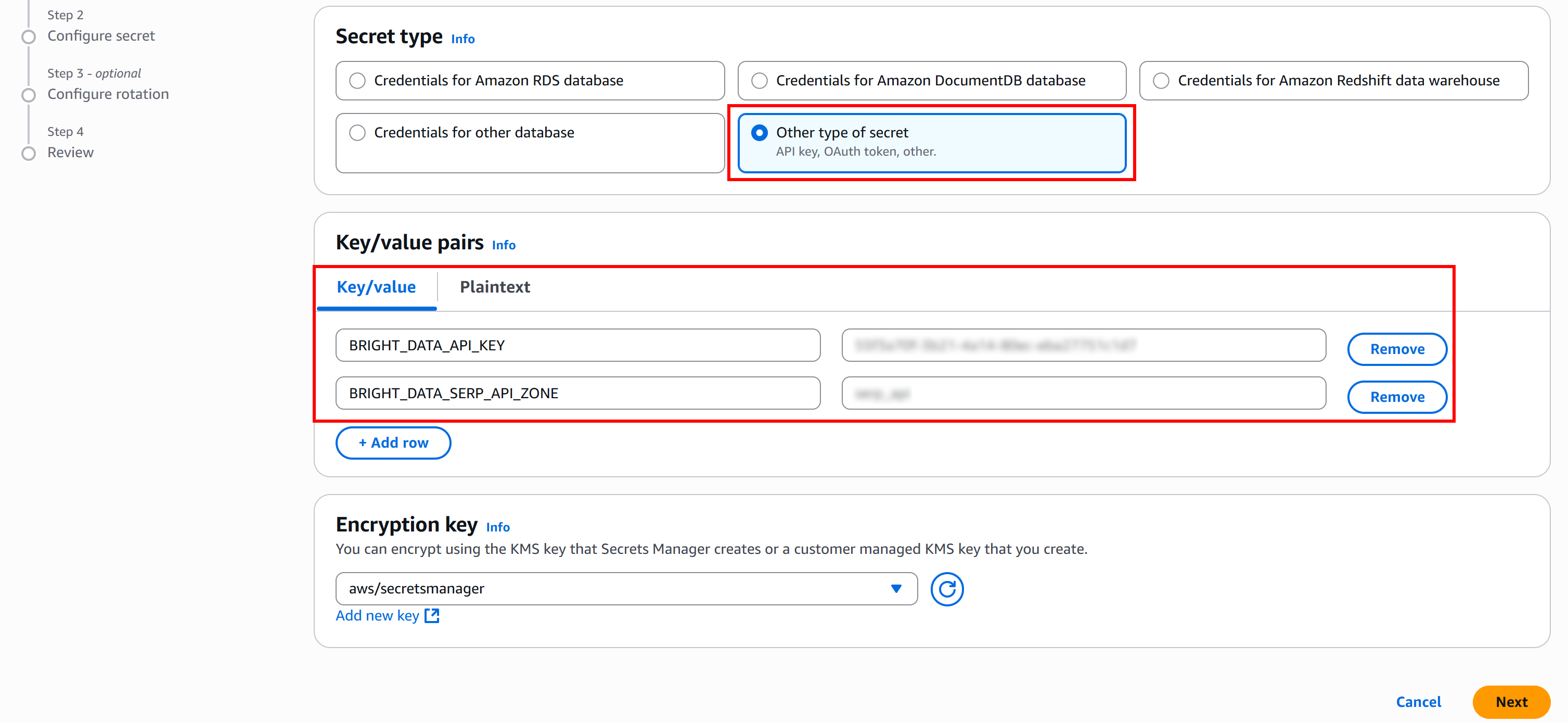Click the Review step circle indicator

[28, 153]
